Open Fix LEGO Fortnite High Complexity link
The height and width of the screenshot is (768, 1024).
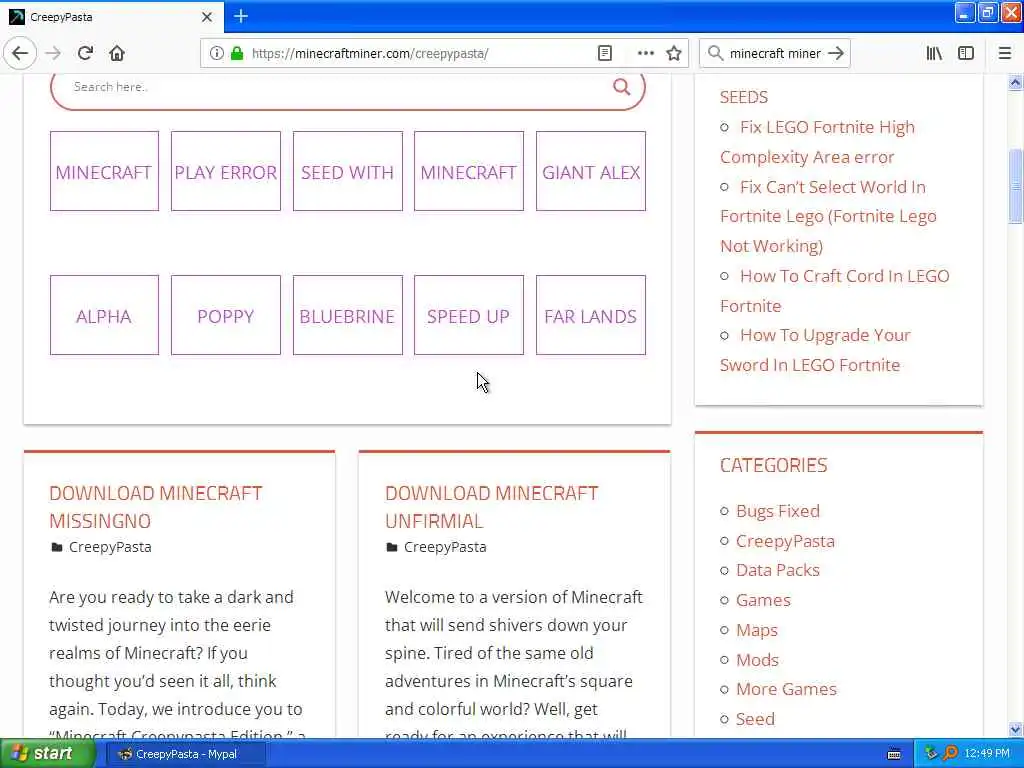point(817,142)
